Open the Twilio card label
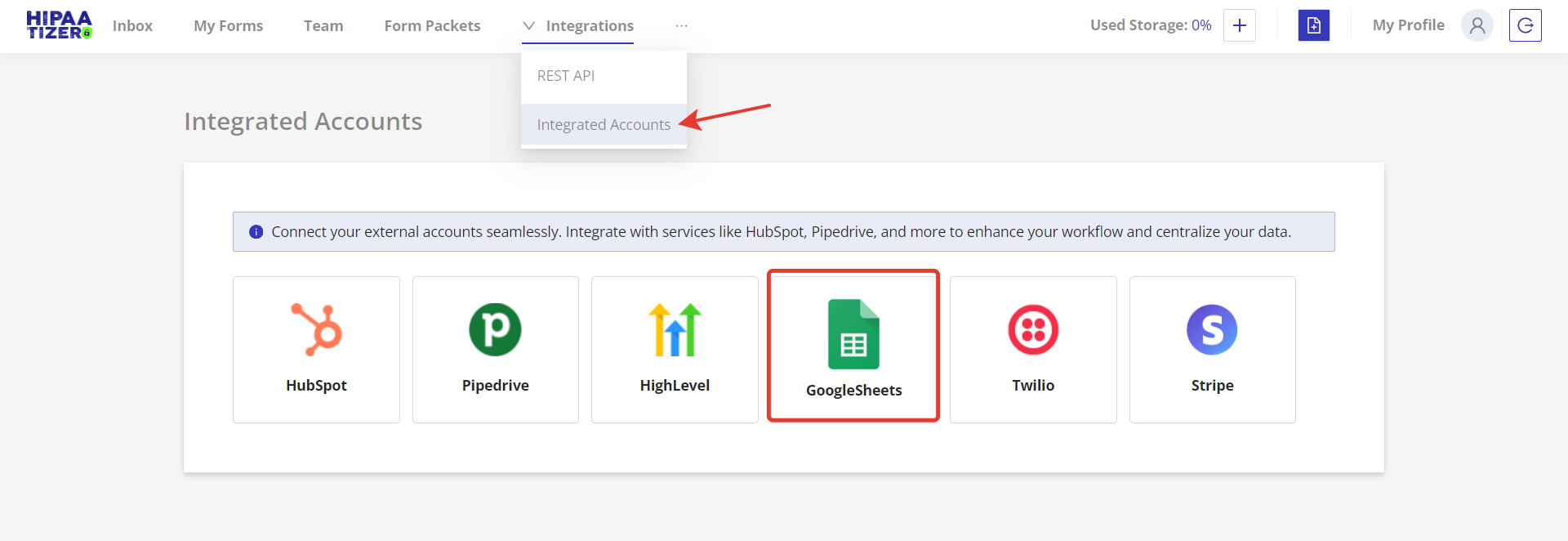Screen dimensions: 1568x541 (x=1033, y=385)
